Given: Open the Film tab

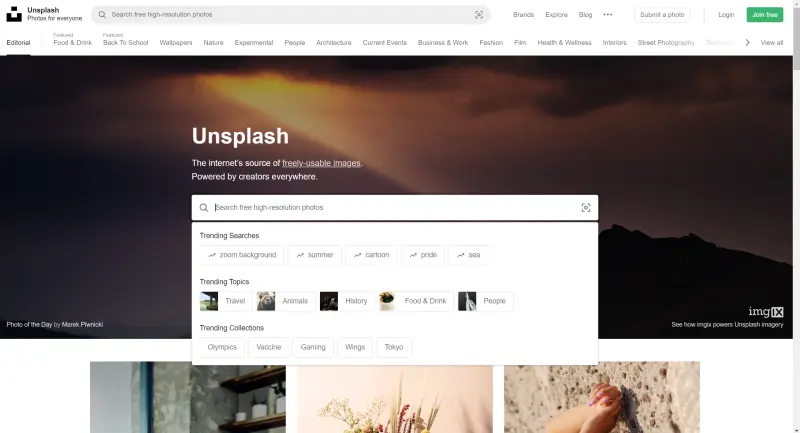Looking at the screenshot, I should click(x=520, y=43).
